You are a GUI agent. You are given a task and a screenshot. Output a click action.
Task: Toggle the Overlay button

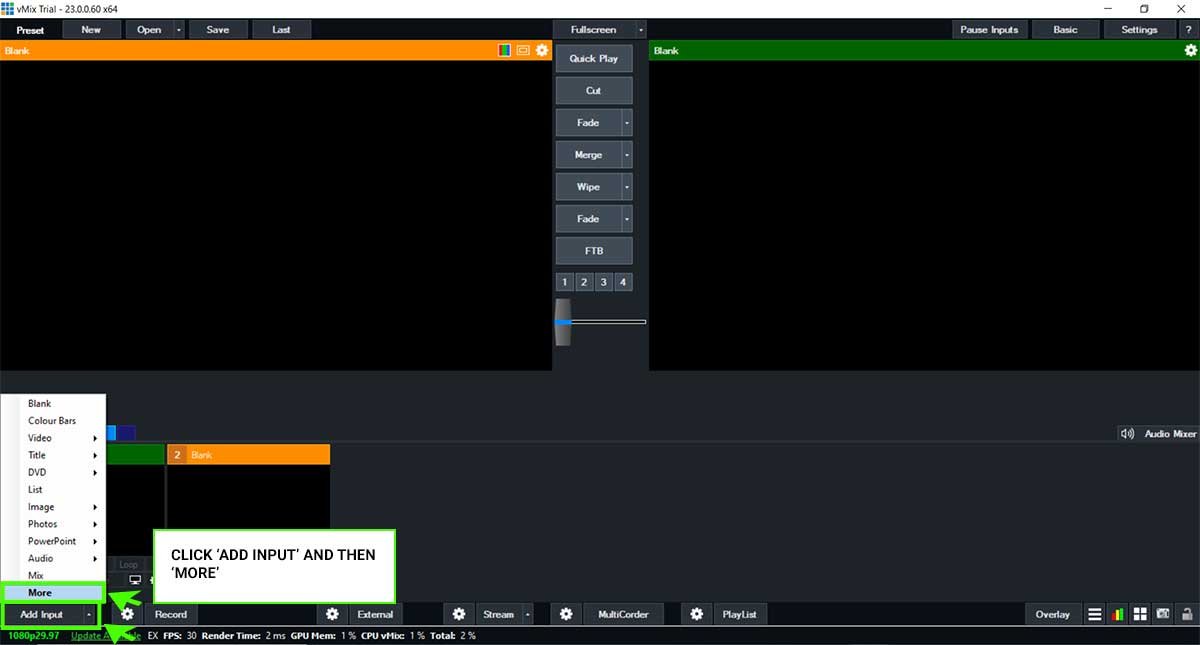(1053, 614)
